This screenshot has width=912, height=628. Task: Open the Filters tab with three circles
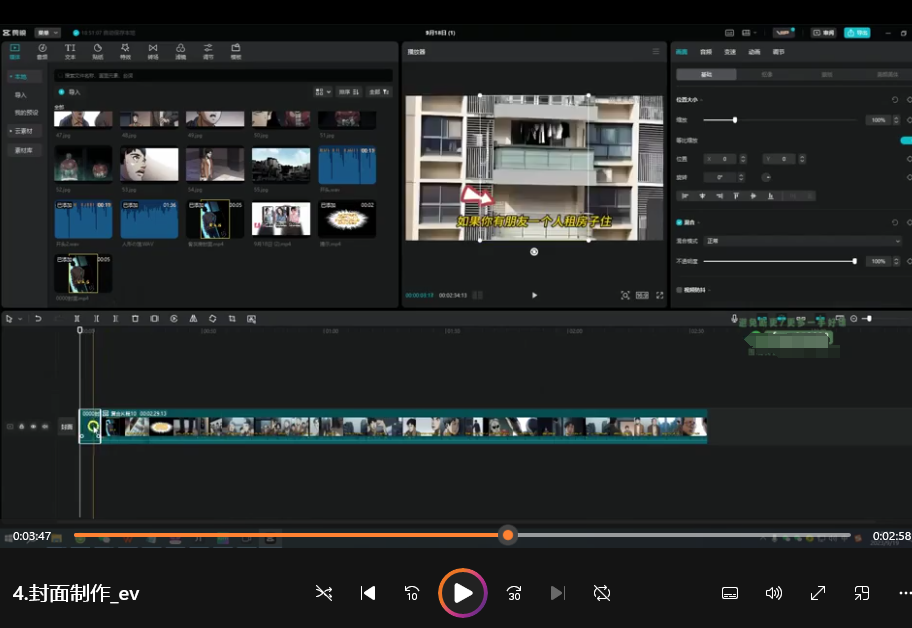[x=180, y=51]
